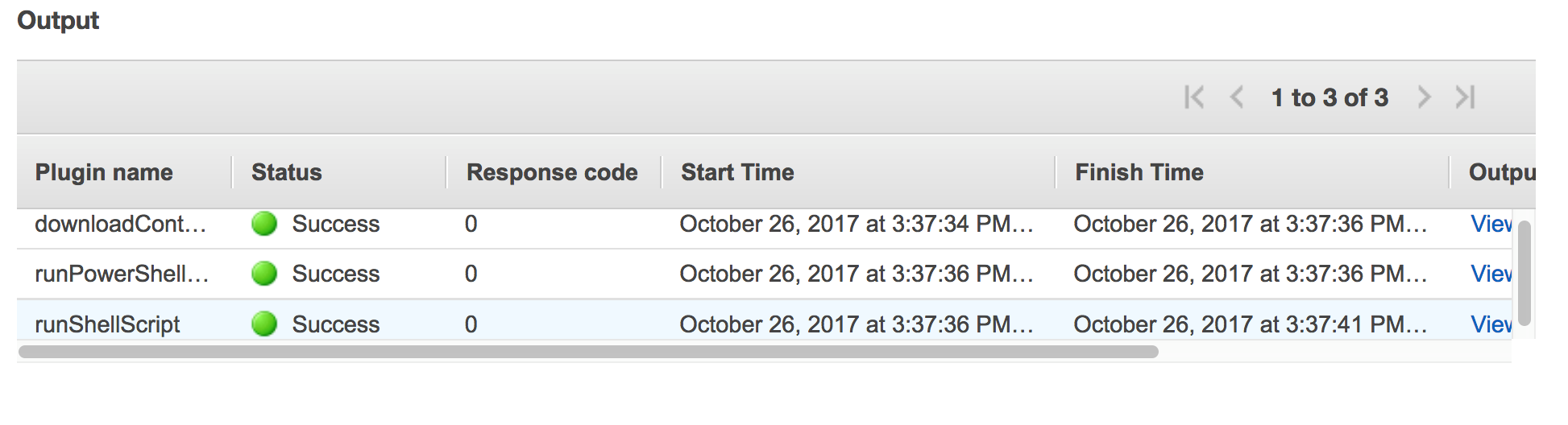Click green status icon for downloadContent row
Image resolution: width=1568 pixels, height=425 pixels.
(264, 224)
